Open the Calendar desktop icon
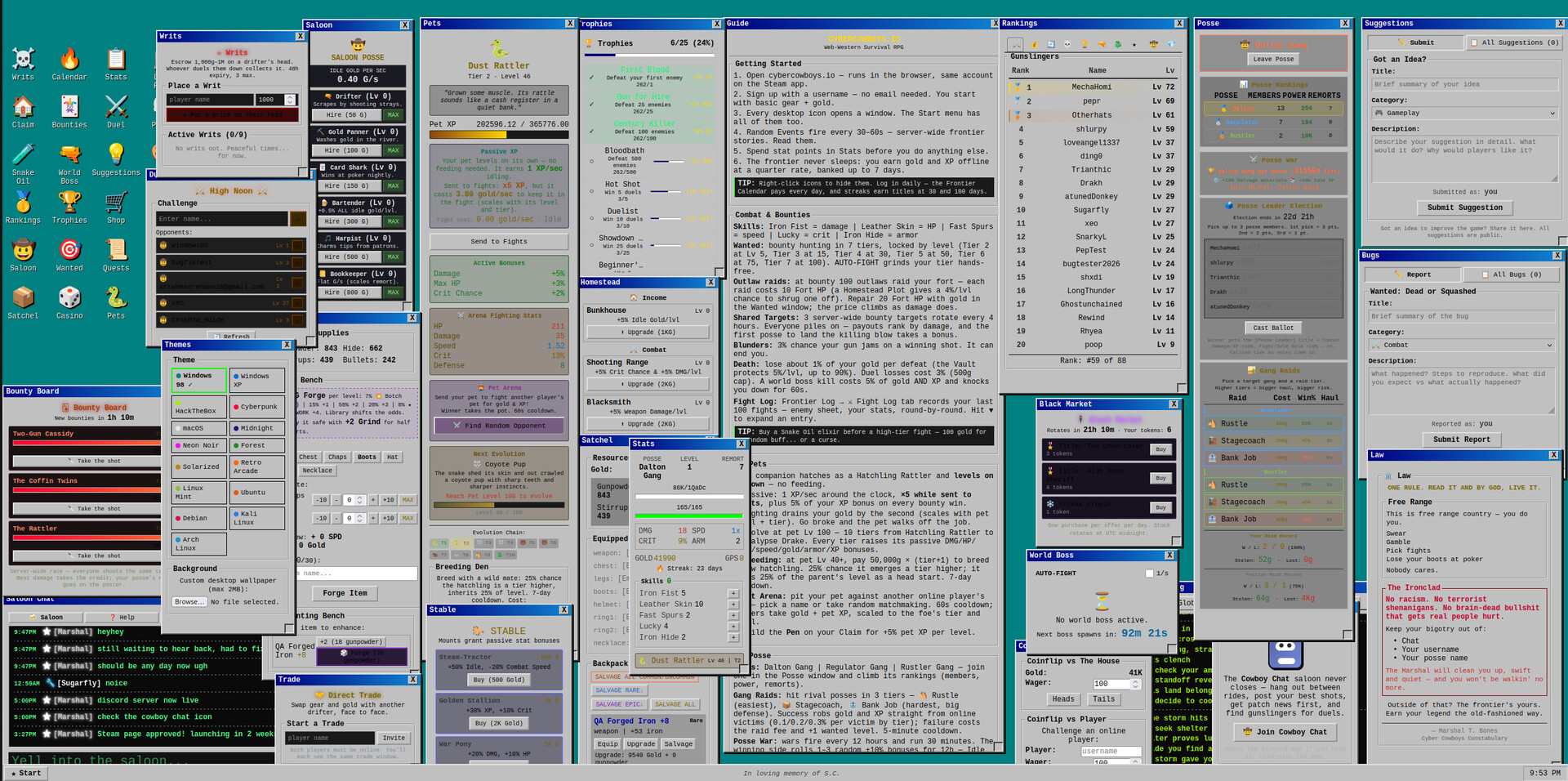This screenshot has width=1568, height=781. click(69, 64)
